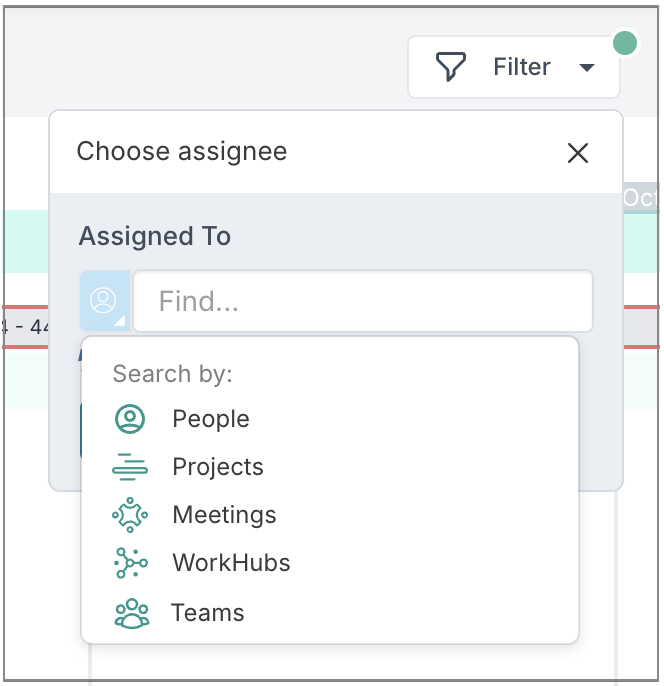664x686 pixels.
Task: Click the Oct month header on timeline
Action: (640, 198)
